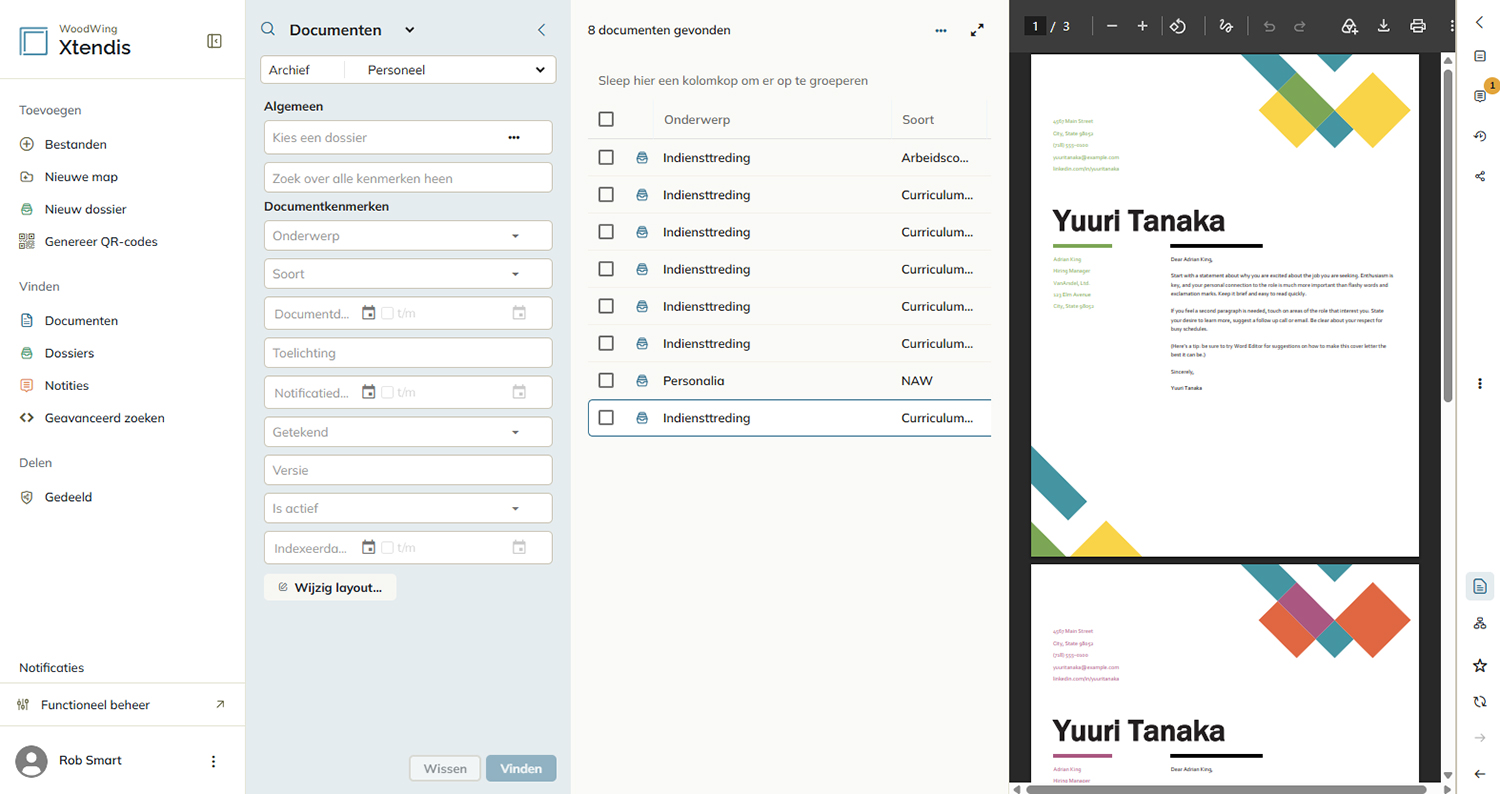The image size is (1500, 794).
Task: Activate the freehand draw tool in PDF toolbar
Action: click(1226, 26)
